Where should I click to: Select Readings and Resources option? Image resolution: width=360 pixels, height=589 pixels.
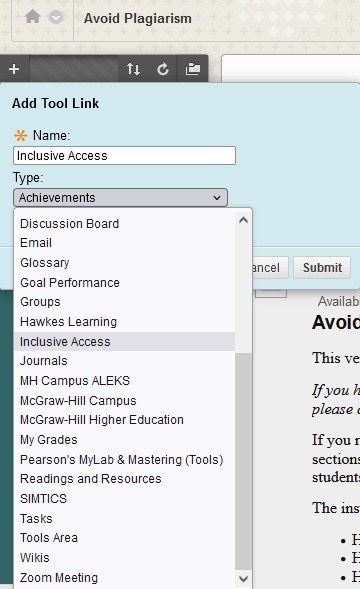(124, 479)
